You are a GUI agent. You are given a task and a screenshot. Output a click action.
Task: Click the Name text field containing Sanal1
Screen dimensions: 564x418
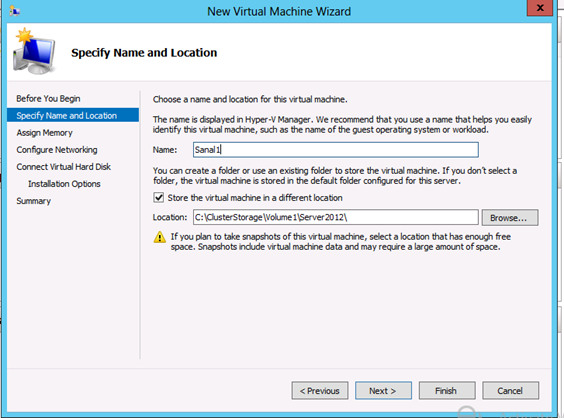click(336, 150)
